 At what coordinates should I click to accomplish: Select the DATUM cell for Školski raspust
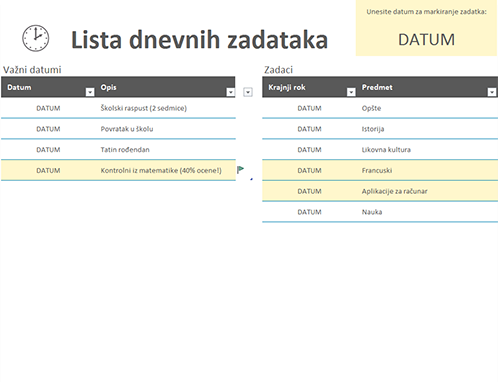point(48,108)
